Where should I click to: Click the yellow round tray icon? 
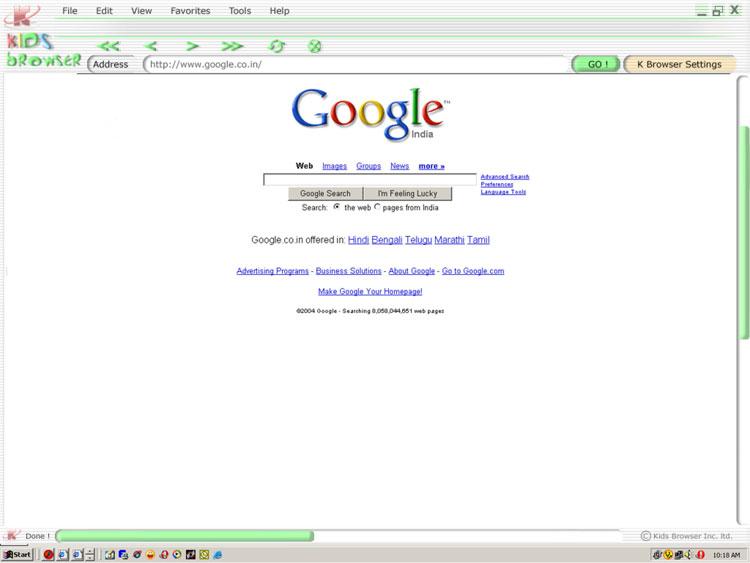668,555
